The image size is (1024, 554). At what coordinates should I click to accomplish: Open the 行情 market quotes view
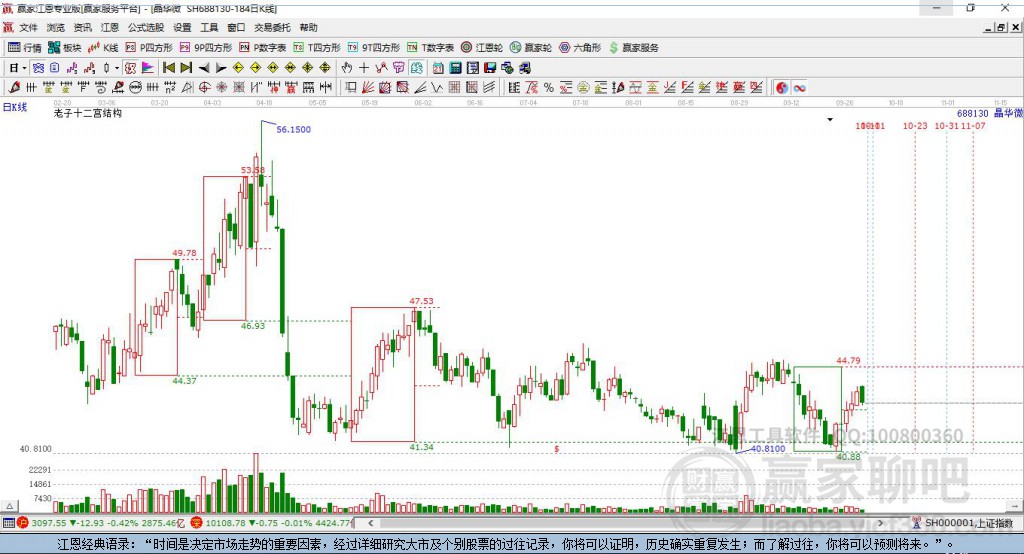pyautogui.click(x=24, y=48)
